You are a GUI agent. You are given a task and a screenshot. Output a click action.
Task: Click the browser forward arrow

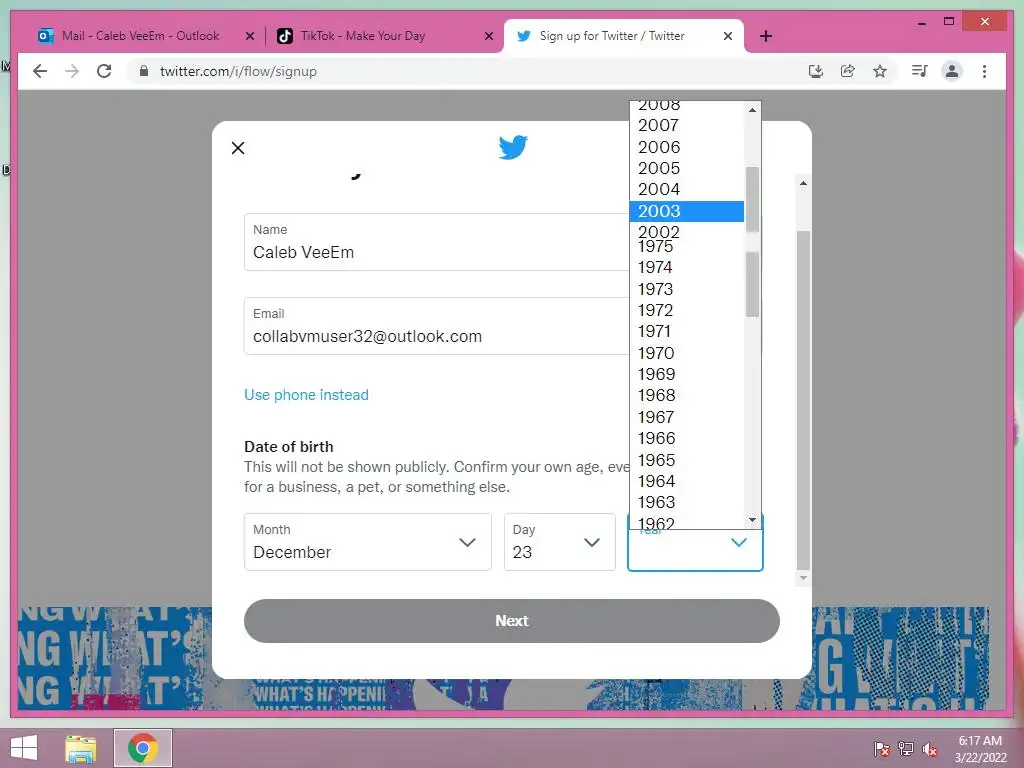point(72,71)
